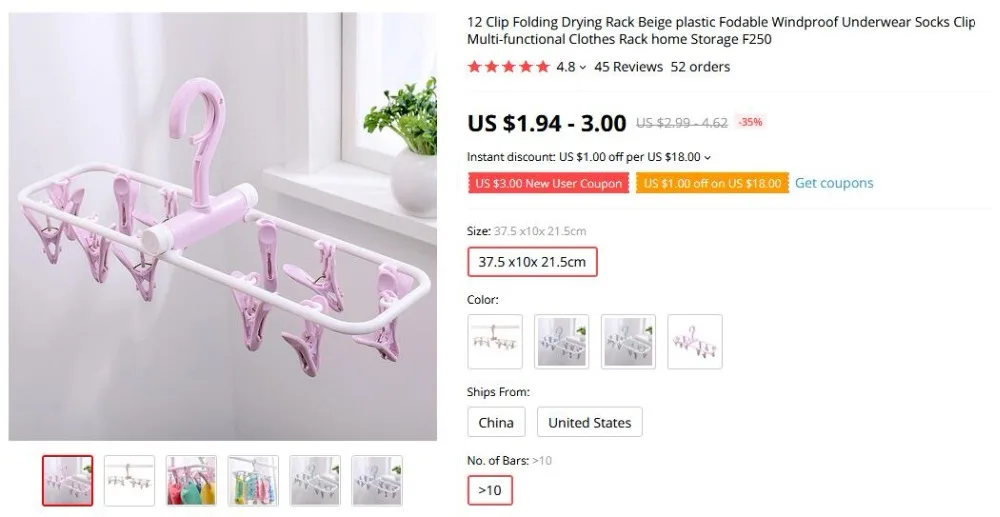The width and height of the screenshot is (1000, 517).
Task: Select the >10 number of bars option
Action: (489, 490)
